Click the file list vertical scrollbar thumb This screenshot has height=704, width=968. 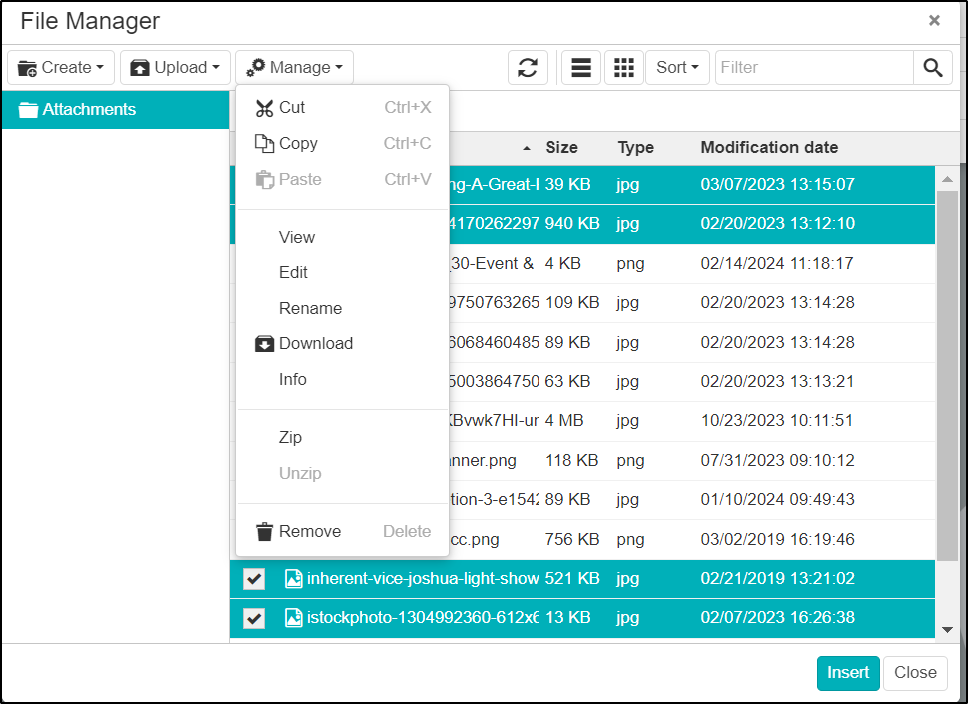pos(947,376)
